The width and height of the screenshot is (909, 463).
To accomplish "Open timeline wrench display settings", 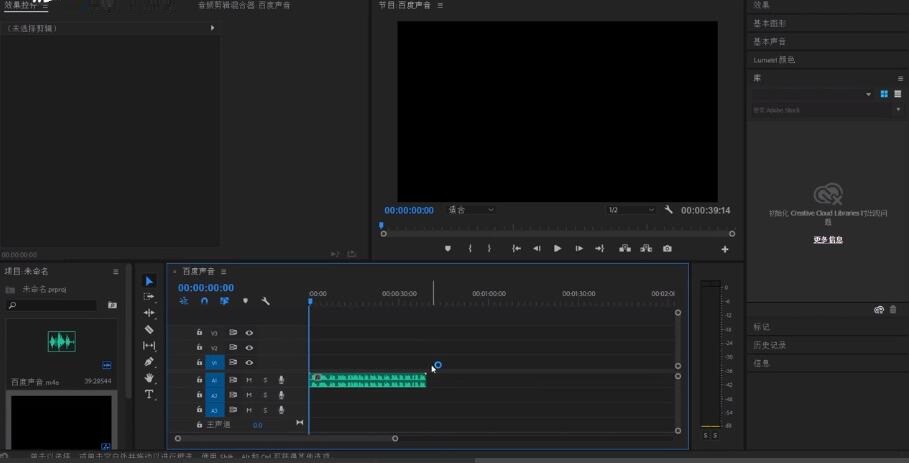I will tap(266, 301).
